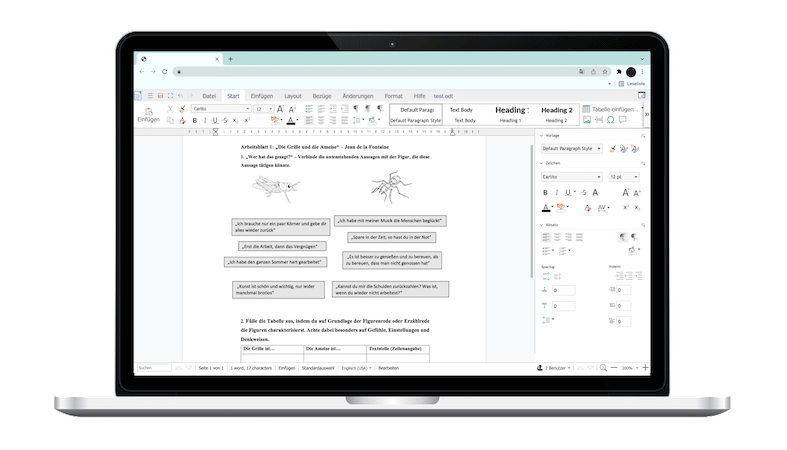Image resolution: width=787 pixels, height=450 pixels.
Task: Collapse the Vorlage sidebar section
Action: point(542,135)
